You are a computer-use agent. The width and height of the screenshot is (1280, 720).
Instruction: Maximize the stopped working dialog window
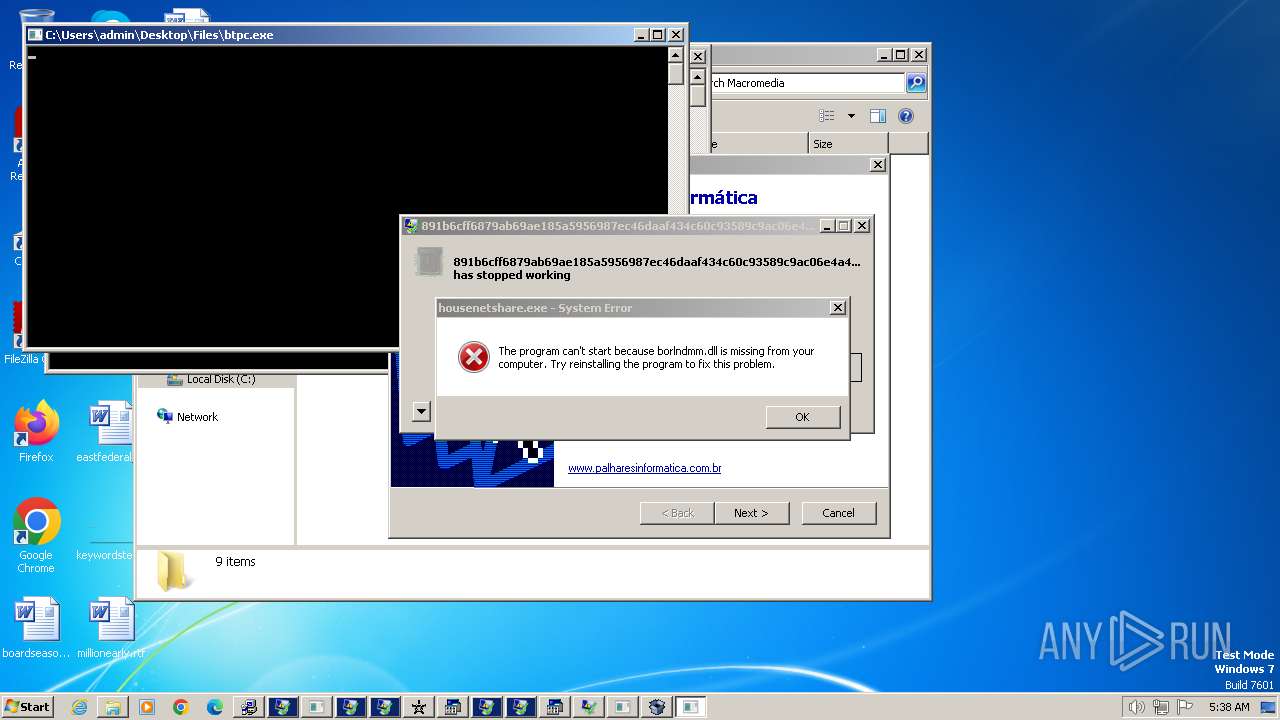point(844,226)
